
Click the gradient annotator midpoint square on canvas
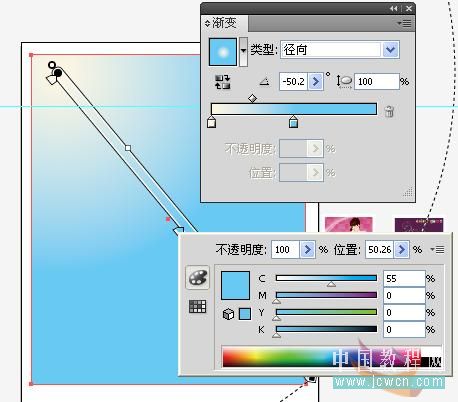point(128,148)
